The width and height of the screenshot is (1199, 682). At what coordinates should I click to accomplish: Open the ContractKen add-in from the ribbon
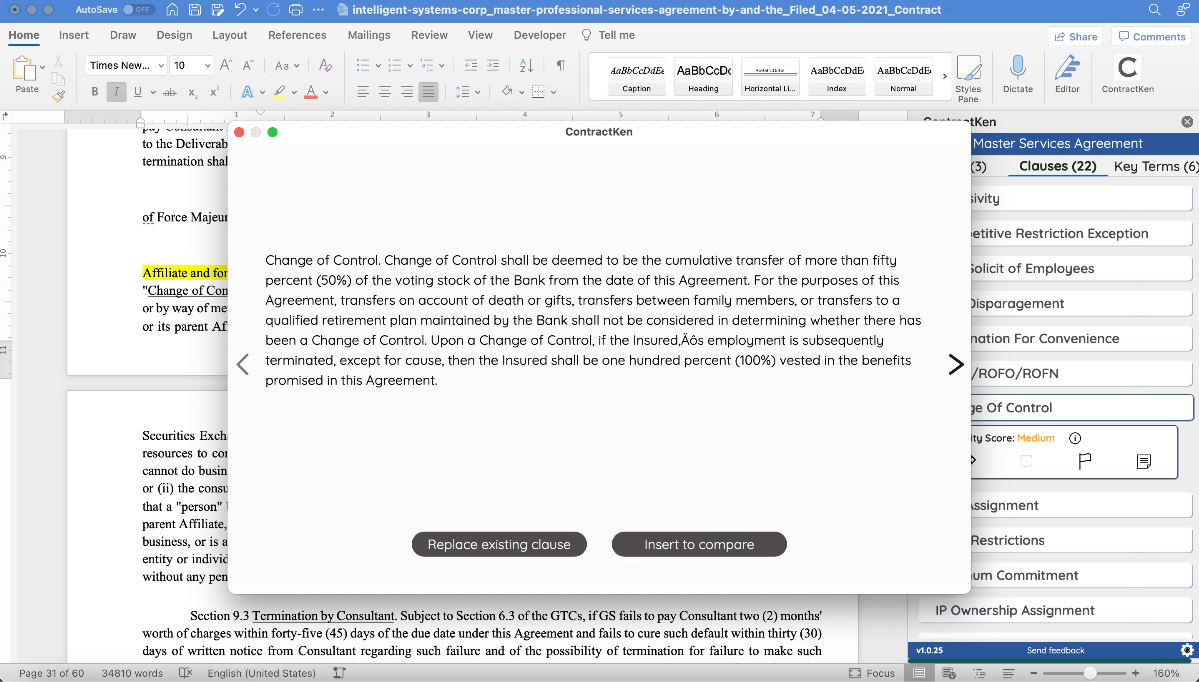[1127, 78]
